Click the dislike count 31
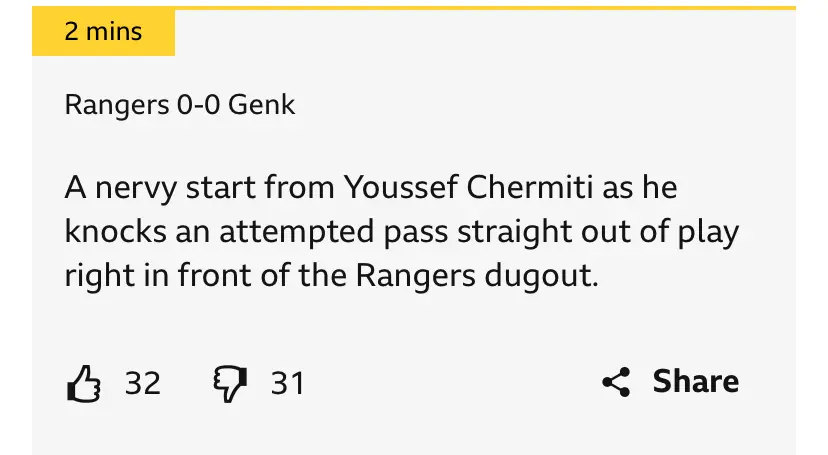 pos(287,383)
